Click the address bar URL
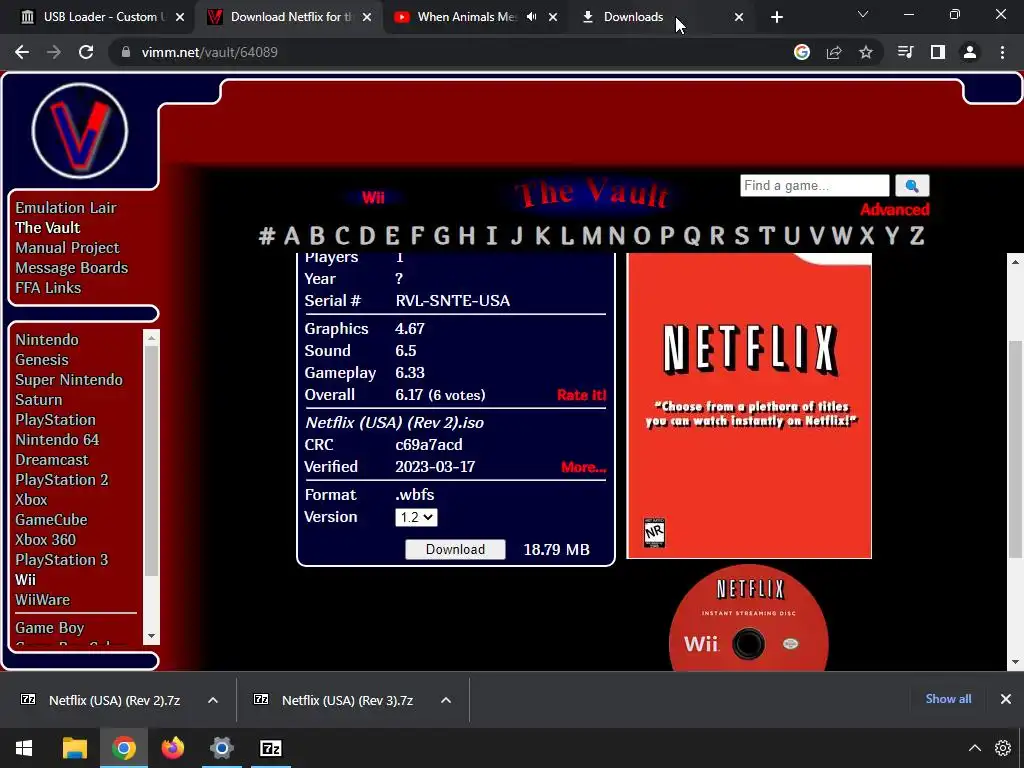Image resolution: width=1024 pixels, height=768 pixels. point(210,52)
